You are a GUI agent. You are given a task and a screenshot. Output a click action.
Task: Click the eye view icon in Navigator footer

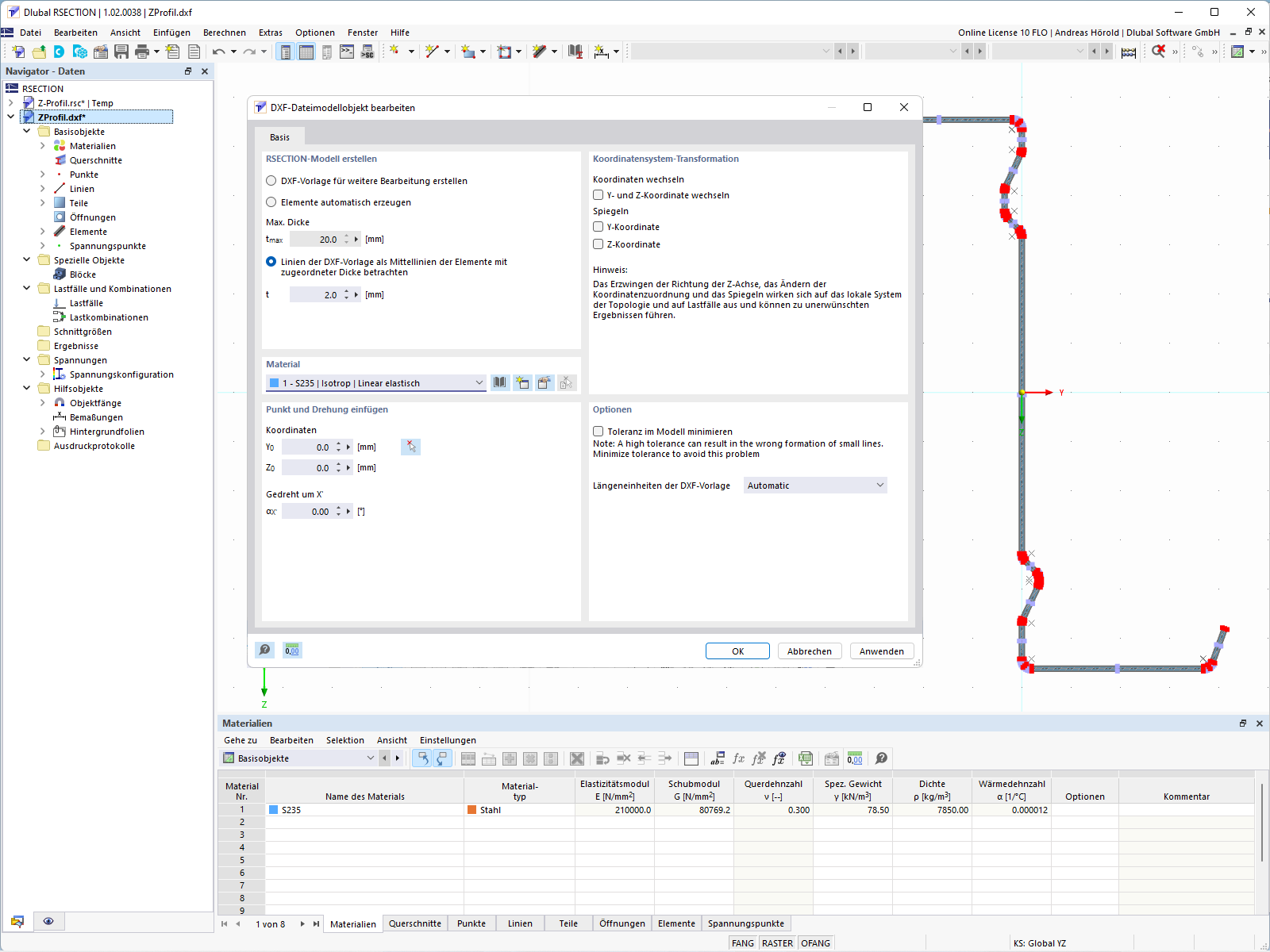pos(48,921)
